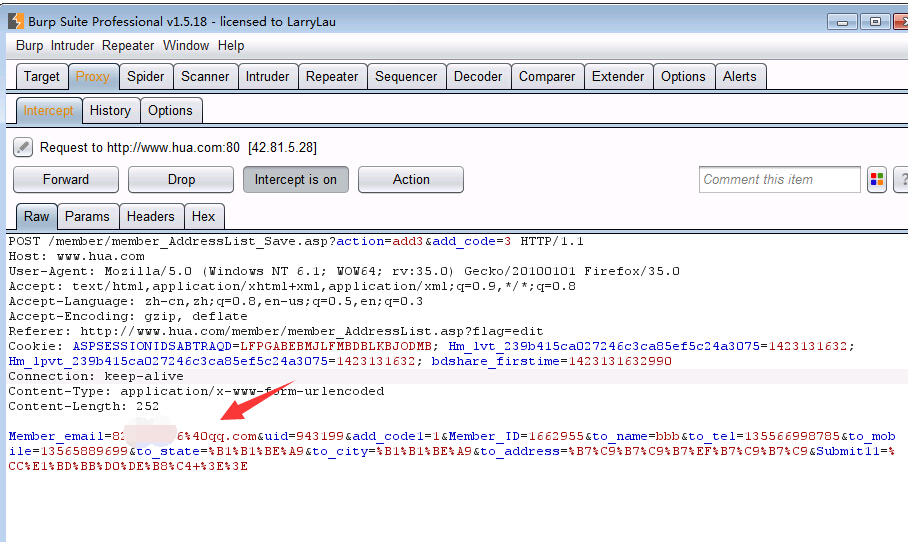Open the Proxy Options sub-tab
Image resolution: width=908 pixels, height=542 pixels.
pos(170,111)
